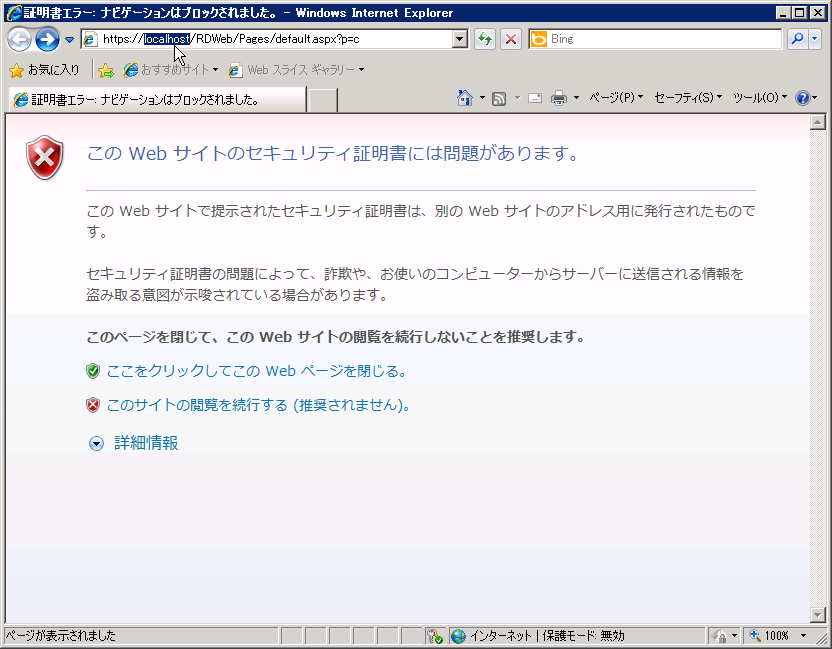
Task: Click the Add to Favorites Bar star icon
Action: click(x=106, y=70)
